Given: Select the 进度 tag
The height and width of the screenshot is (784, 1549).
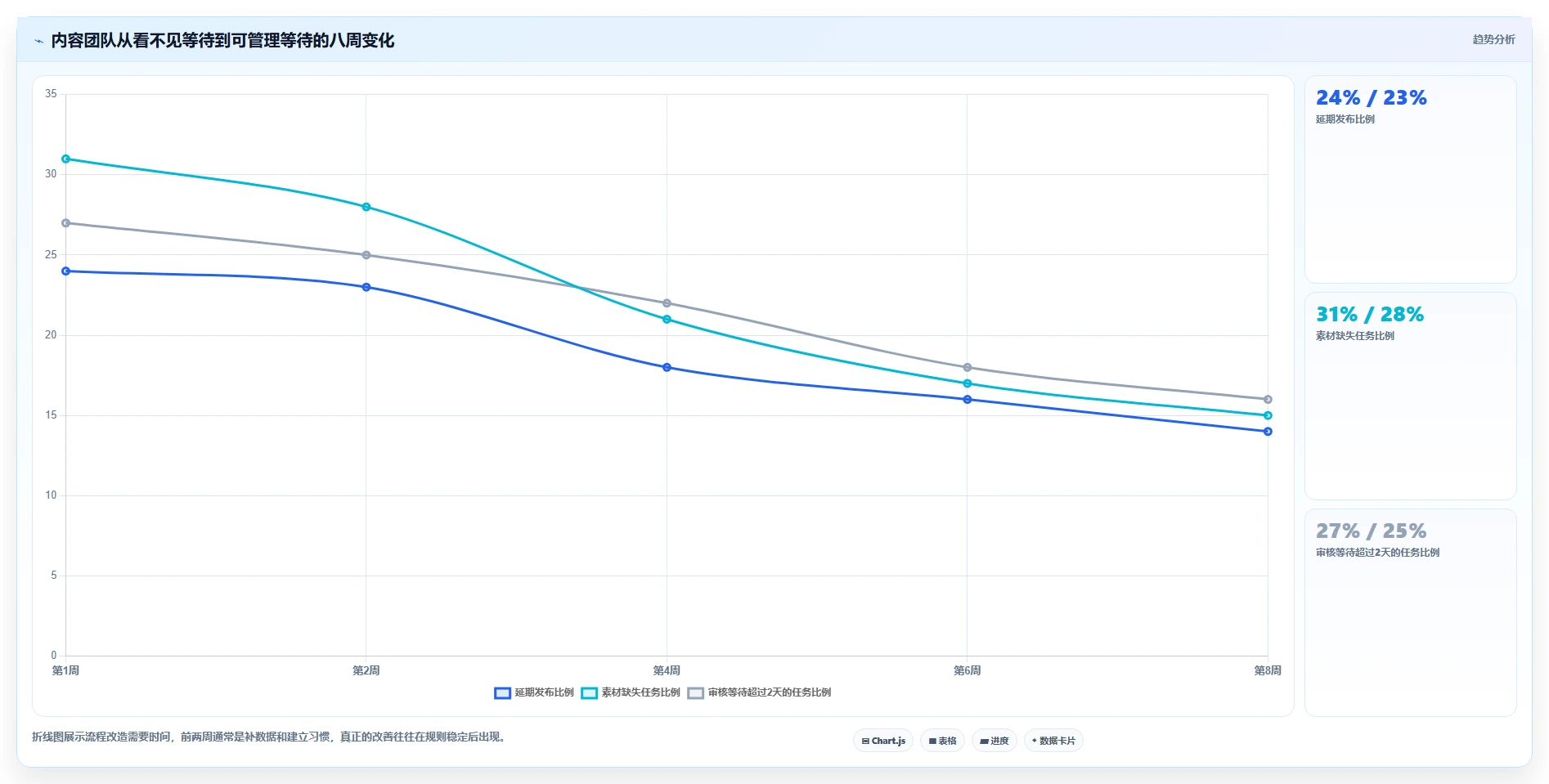Looking at the screenshot, I should point(994,741).
